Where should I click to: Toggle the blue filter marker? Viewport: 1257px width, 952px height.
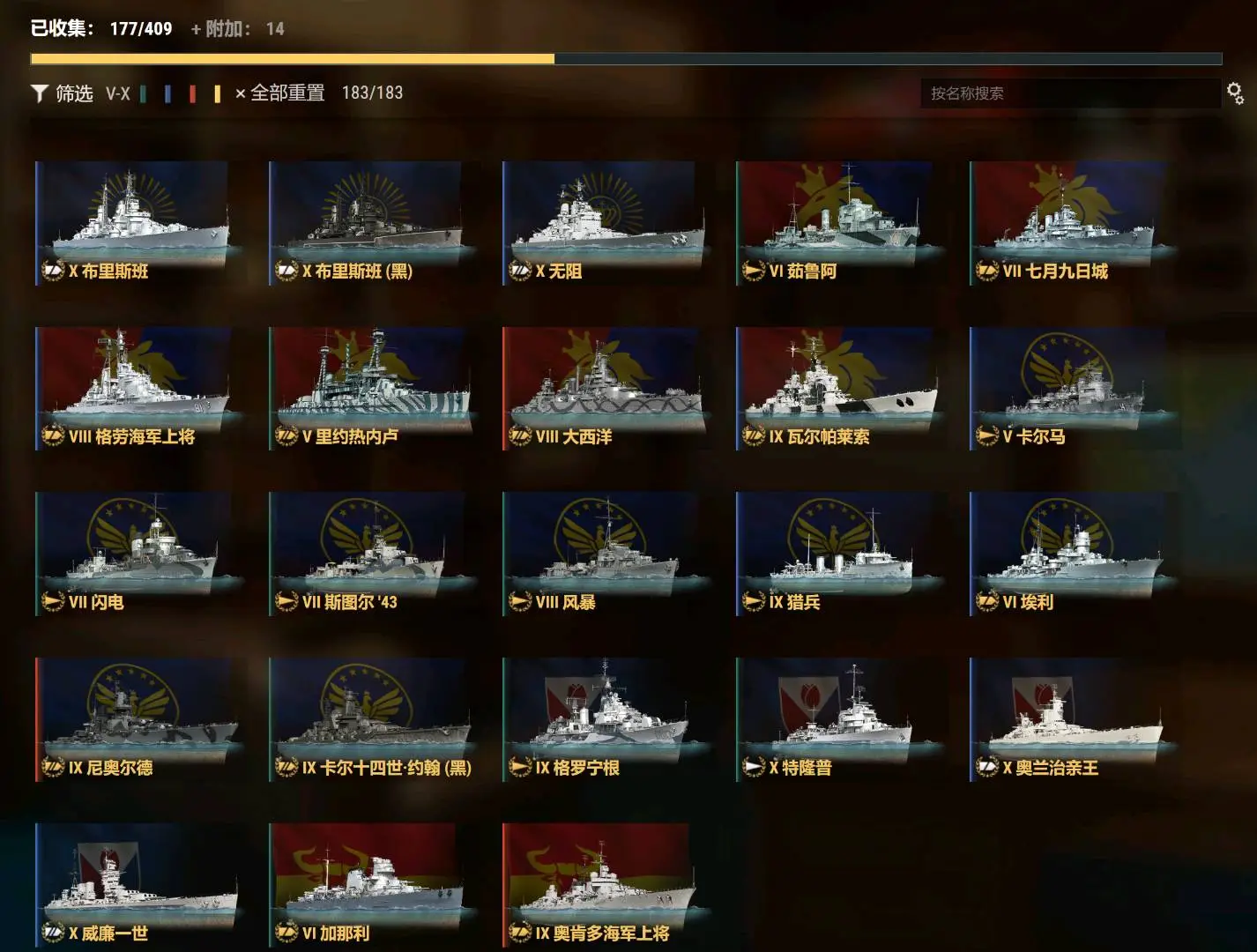(x=167, y=93)
